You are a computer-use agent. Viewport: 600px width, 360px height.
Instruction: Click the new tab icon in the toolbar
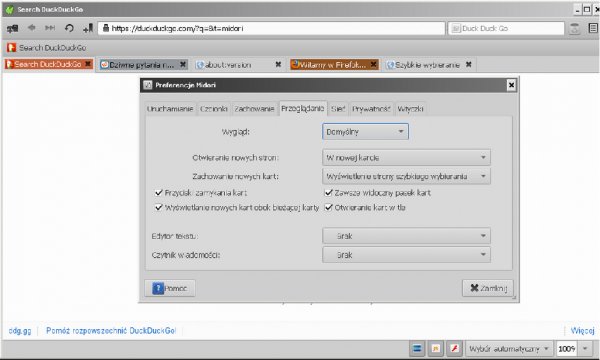[x=12, y=28]
